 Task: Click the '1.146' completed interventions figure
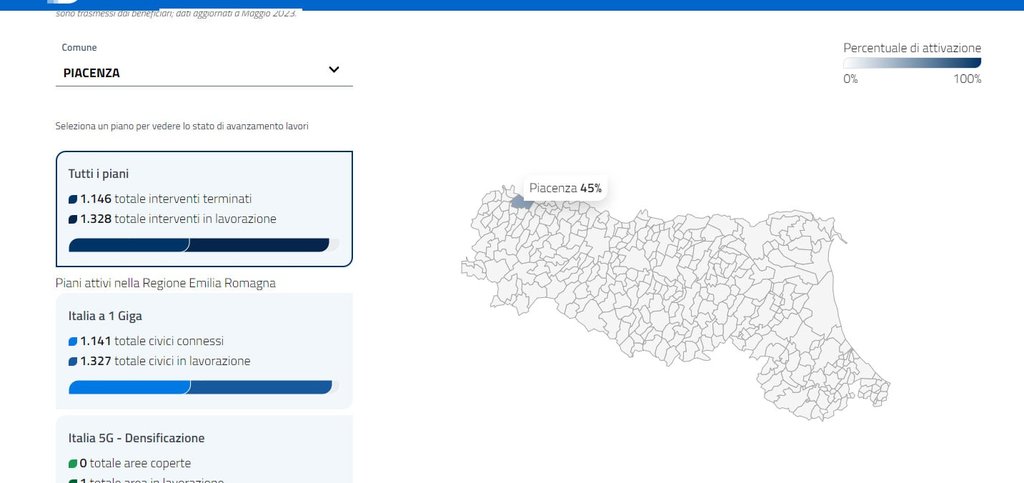click(96, 199)
